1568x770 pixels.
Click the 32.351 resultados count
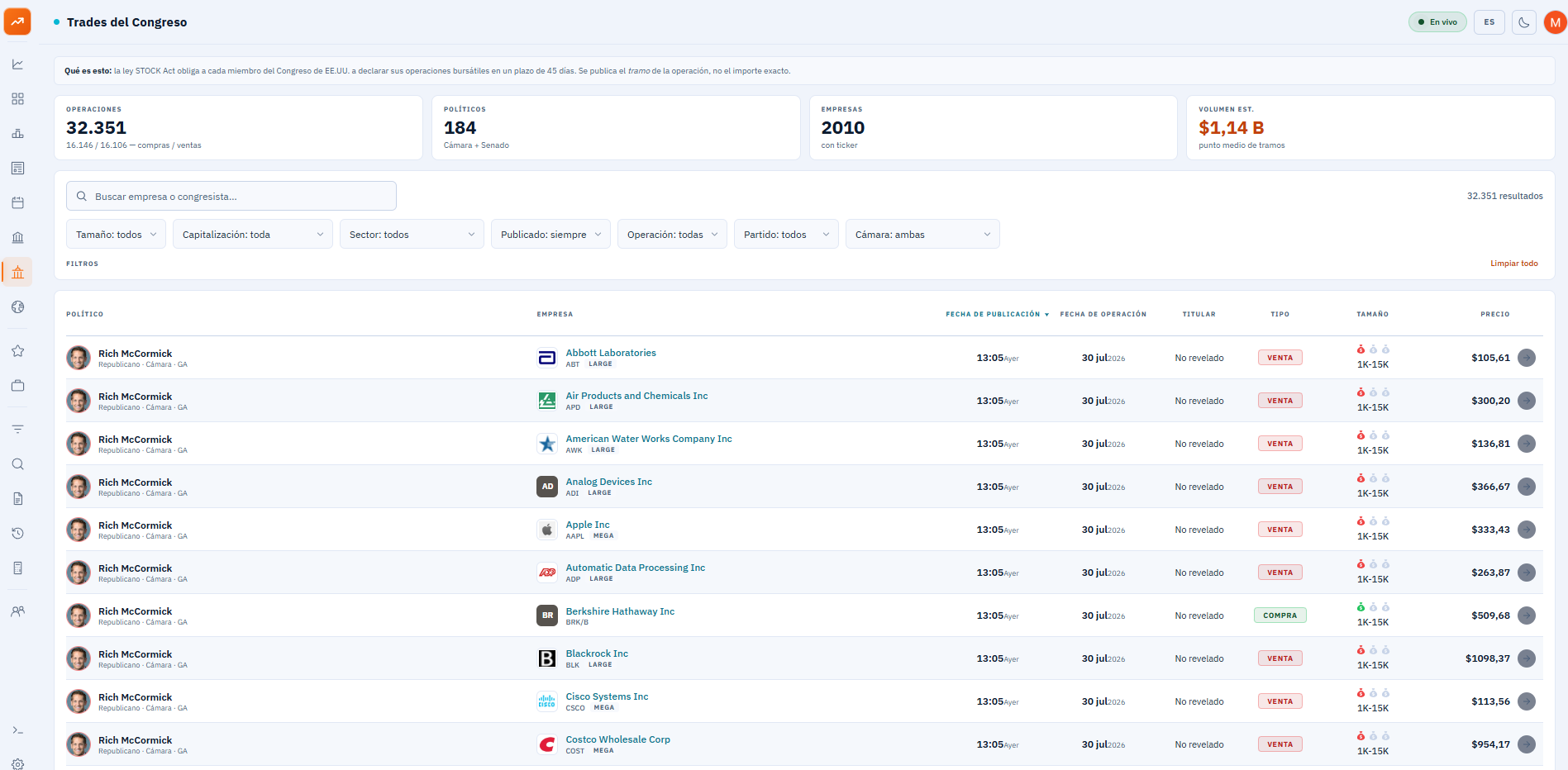pos(1504,197)
